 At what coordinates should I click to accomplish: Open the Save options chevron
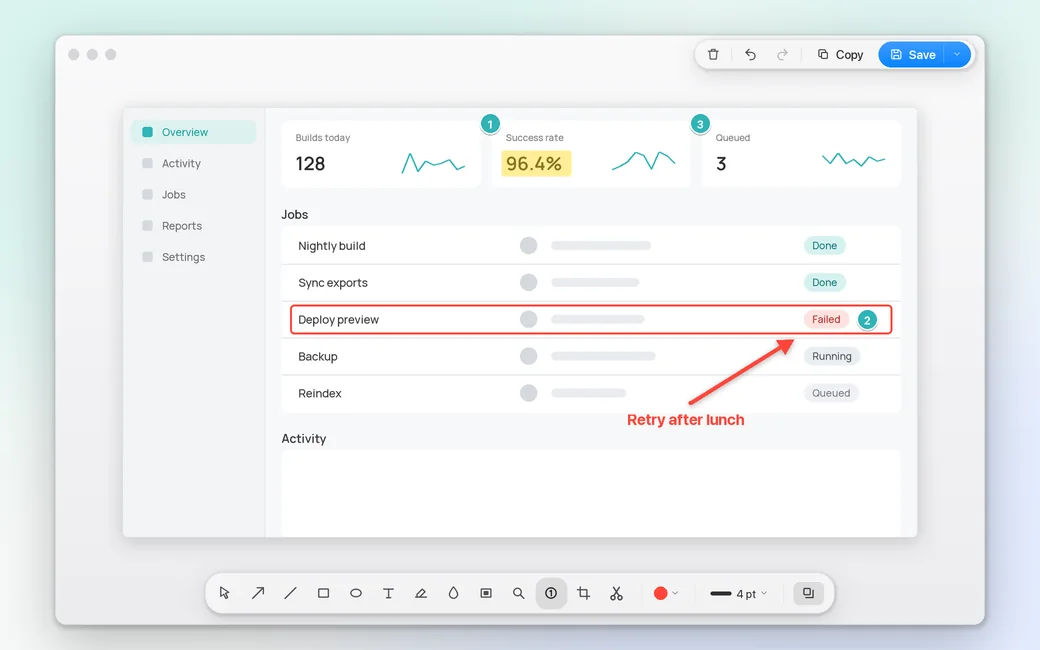(x=957, y=54)
